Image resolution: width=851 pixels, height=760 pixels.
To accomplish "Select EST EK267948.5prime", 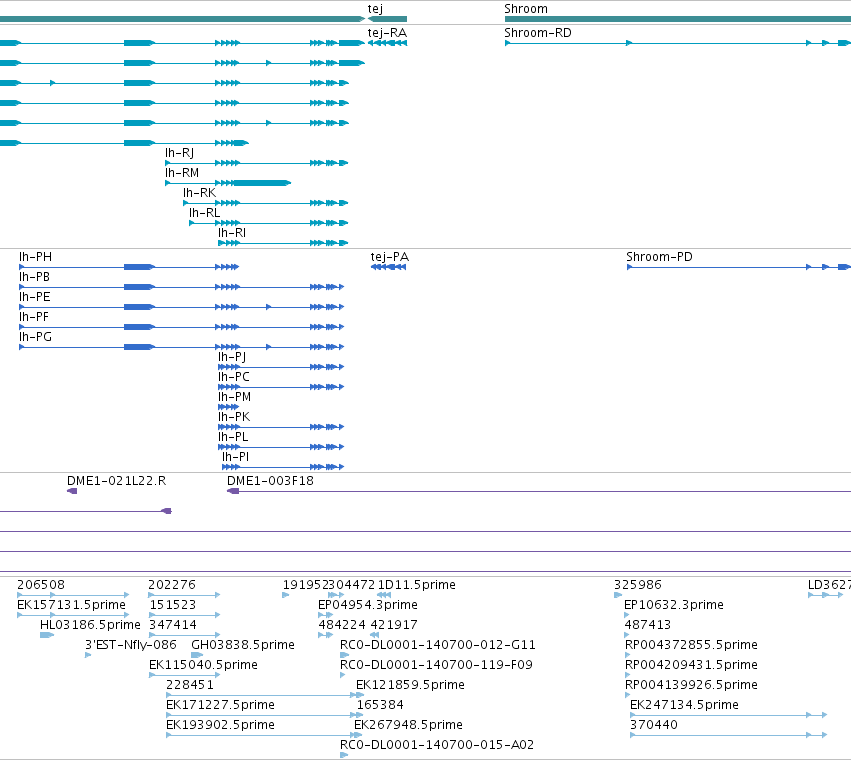I will pos(408,725).
